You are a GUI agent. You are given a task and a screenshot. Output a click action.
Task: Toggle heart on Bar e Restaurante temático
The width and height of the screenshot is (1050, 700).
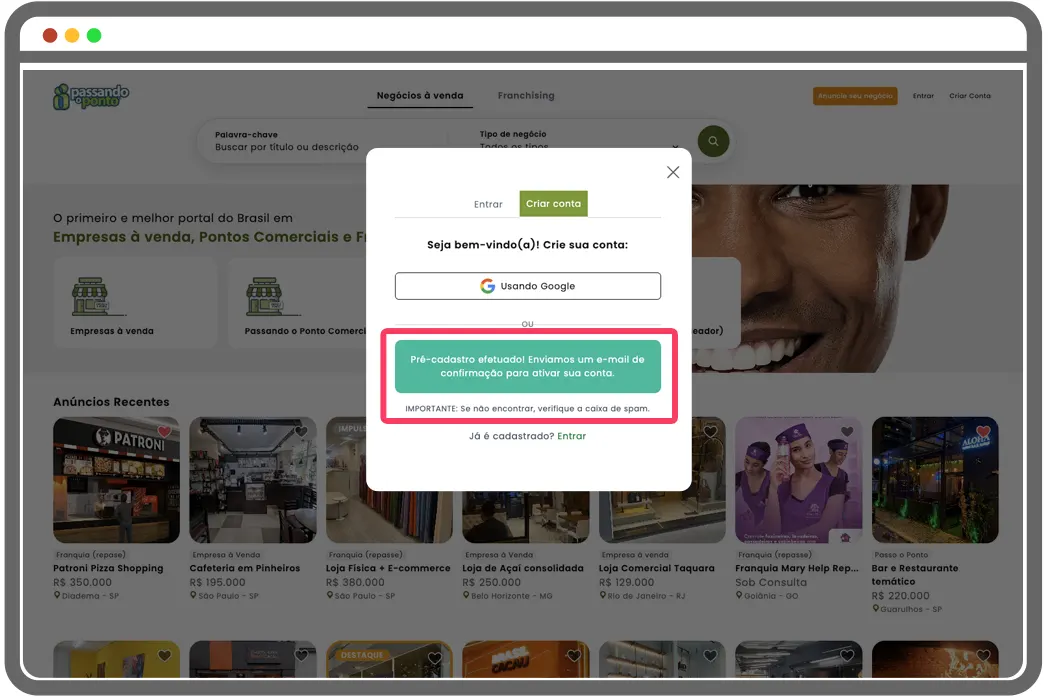983,432
